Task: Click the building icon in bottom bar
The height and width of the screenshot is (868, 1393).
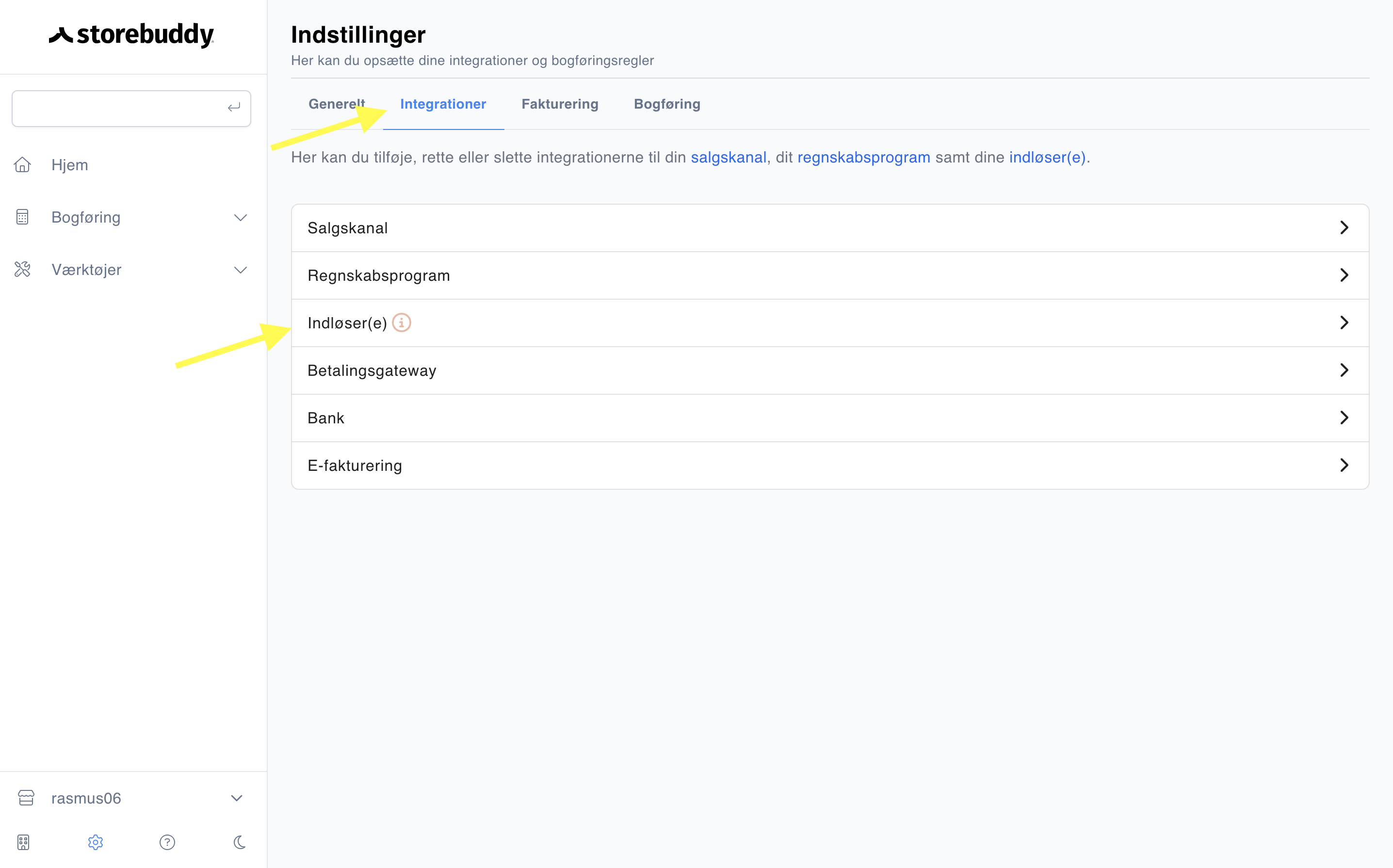Action: [x=23, y=842]
